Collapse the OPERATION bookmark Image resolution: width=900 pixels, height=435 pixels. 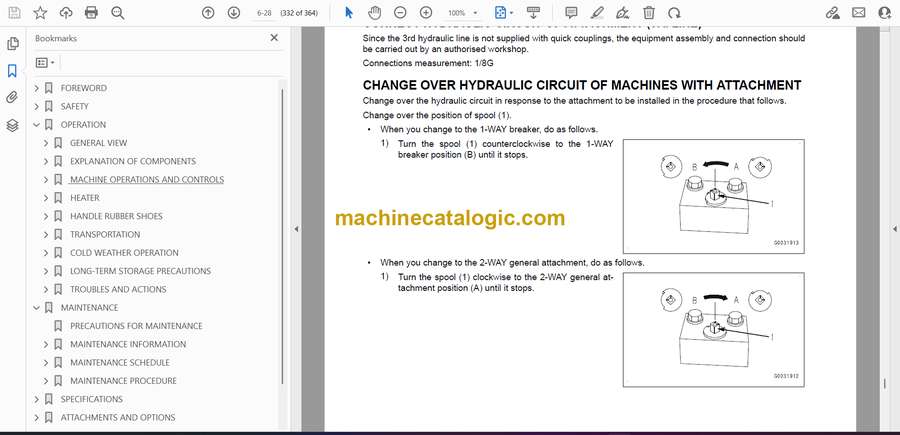[x=37, y=125]
